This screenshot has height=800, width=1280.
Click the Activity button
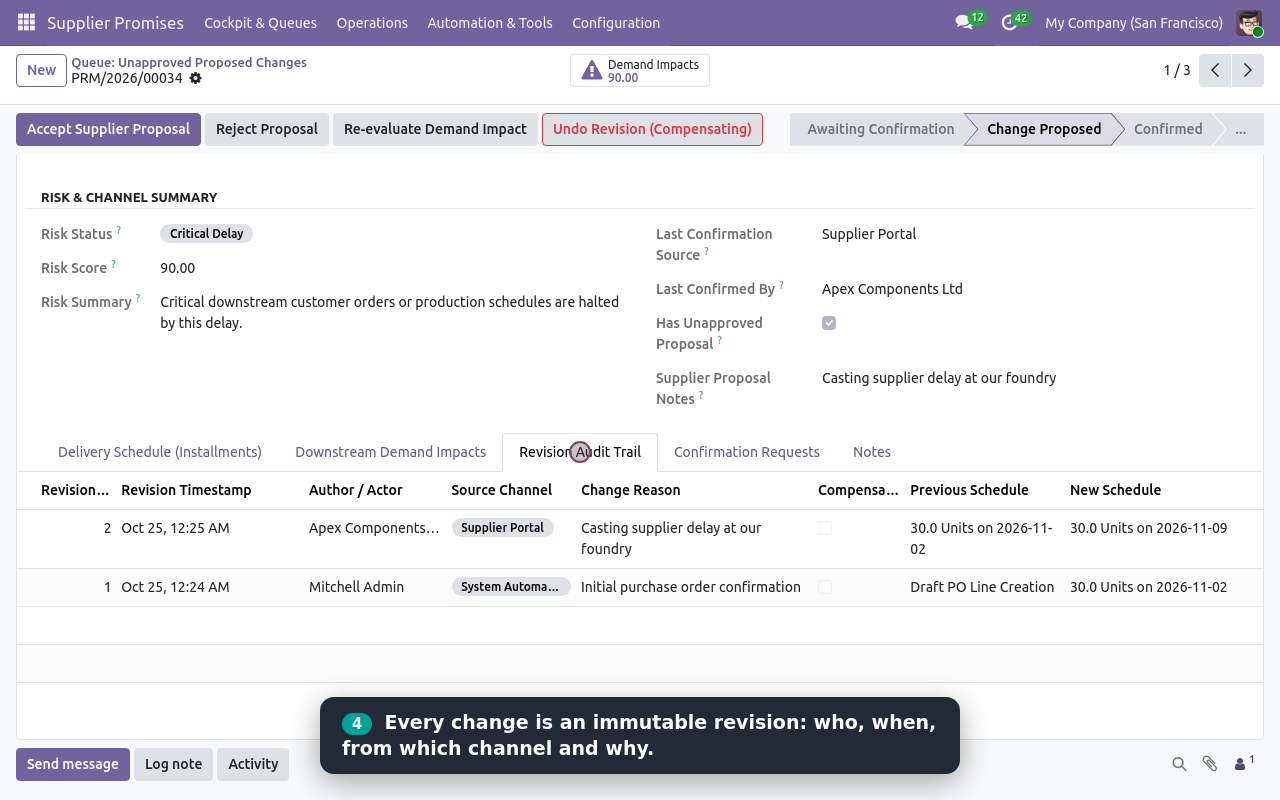point(253,764)
